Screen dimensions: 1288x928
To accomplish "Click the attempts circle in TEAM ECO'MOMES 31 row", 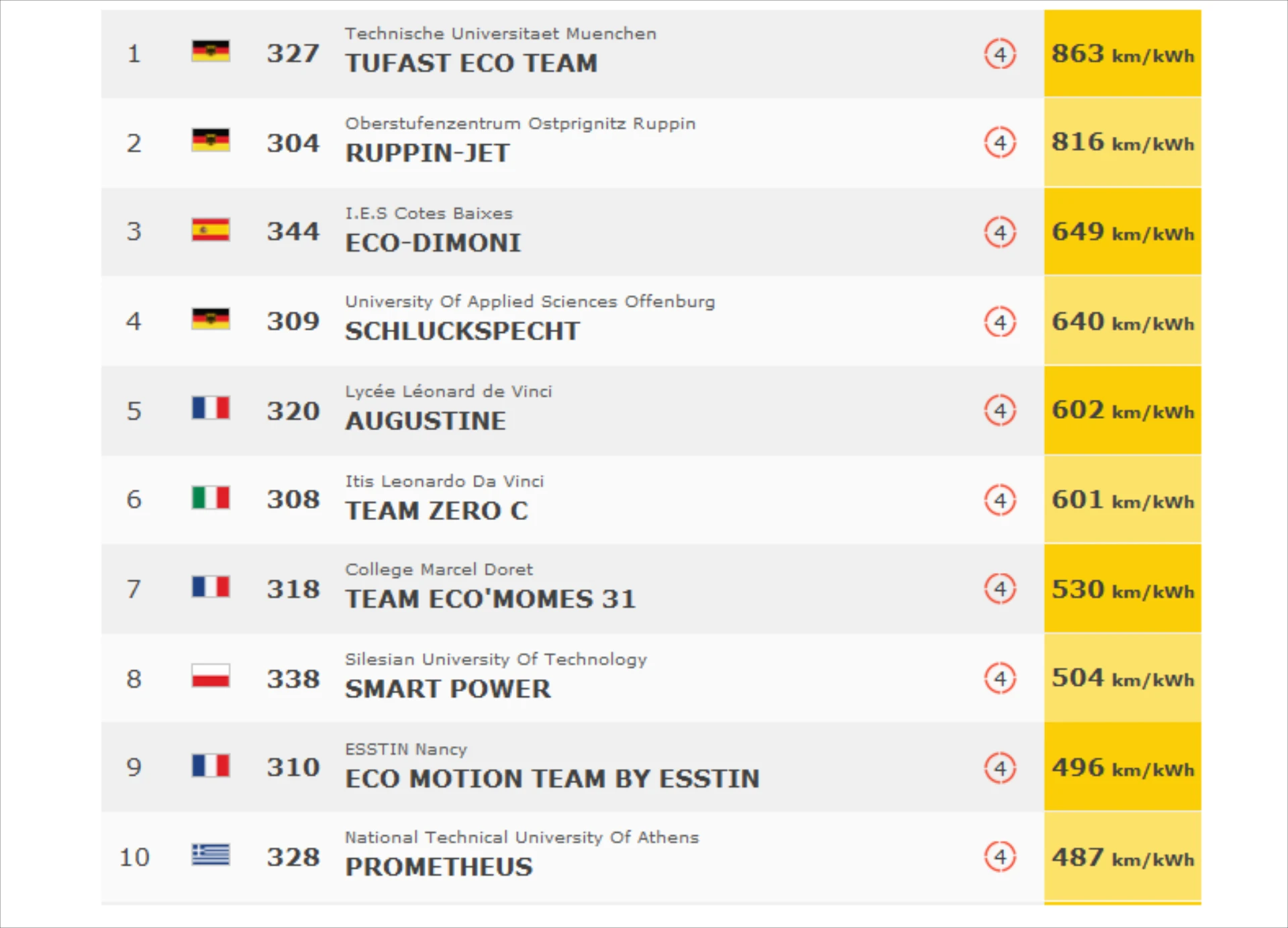I will click(999, 588).
